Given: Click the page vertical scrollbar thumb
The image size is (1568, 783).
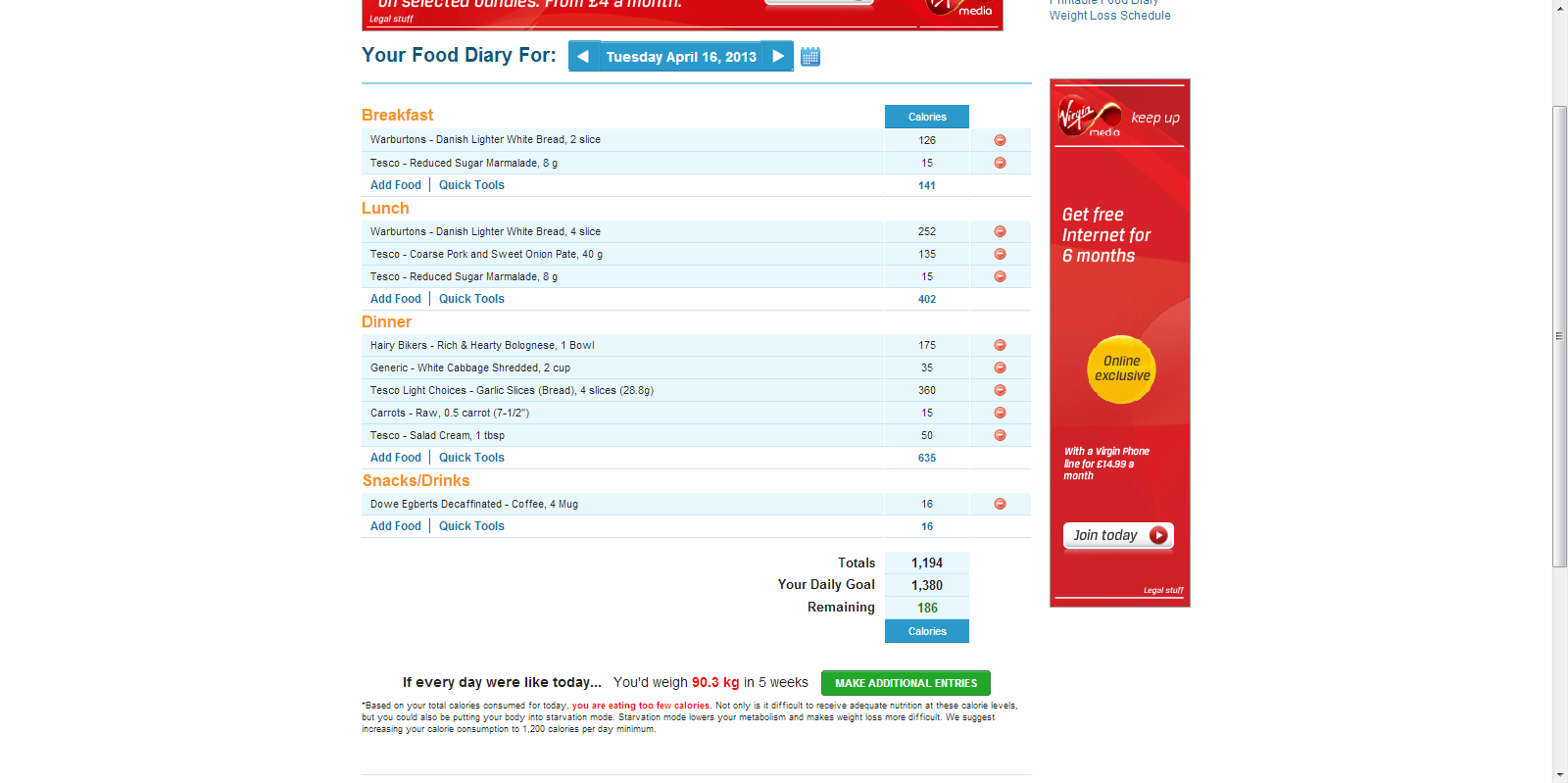Looking at the screenshot, I should click(x=1560, y=336).
